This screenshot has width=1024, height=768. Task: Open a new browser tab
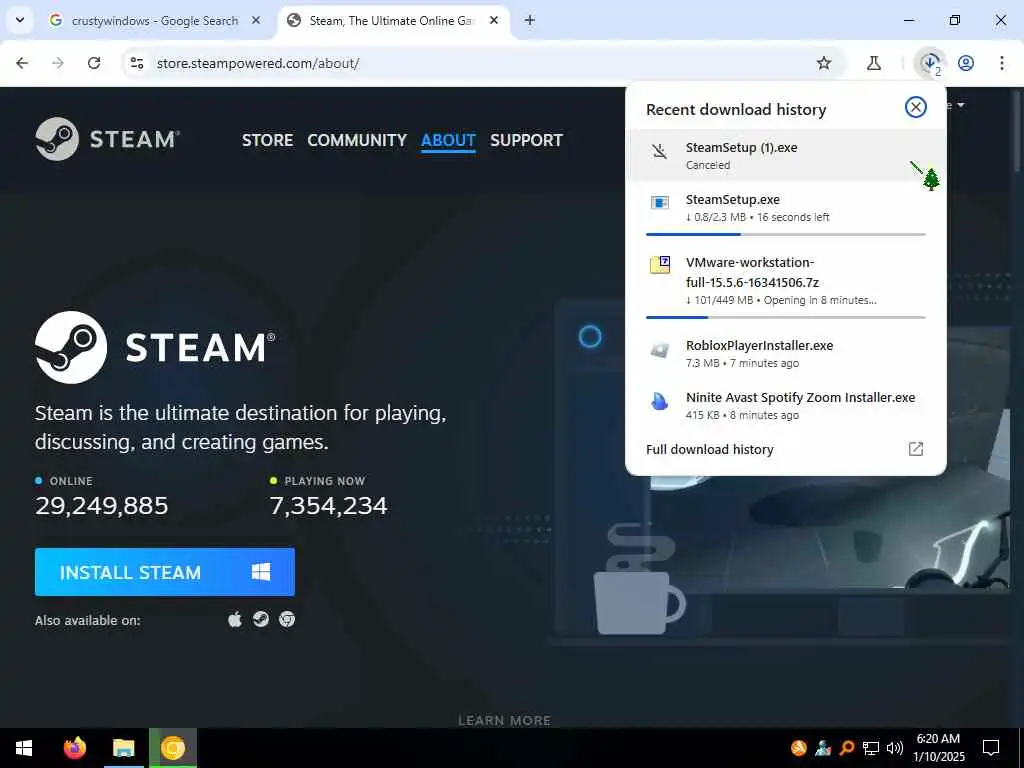click(530, 21)
